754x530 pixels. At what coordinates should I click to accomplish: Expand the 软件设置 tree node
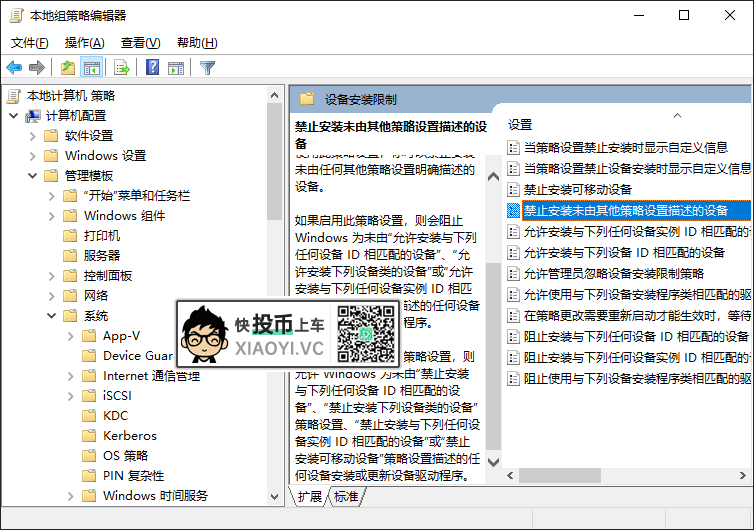33,136
